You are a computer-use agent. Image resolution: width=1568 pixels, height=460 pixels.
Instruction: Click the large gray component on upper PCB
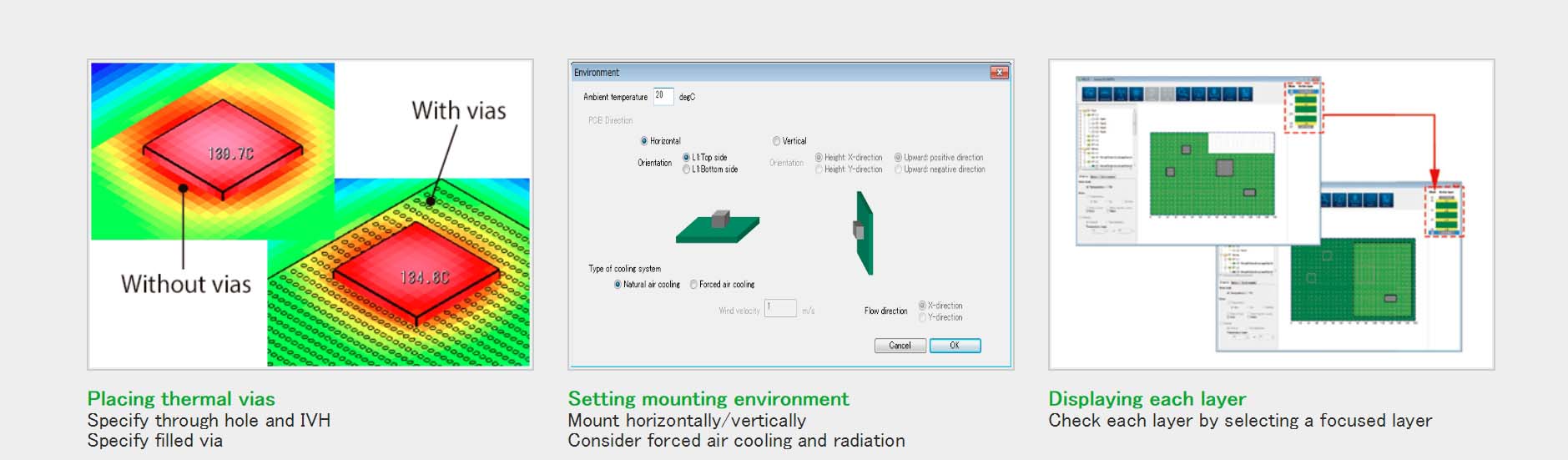[1224, 167]
